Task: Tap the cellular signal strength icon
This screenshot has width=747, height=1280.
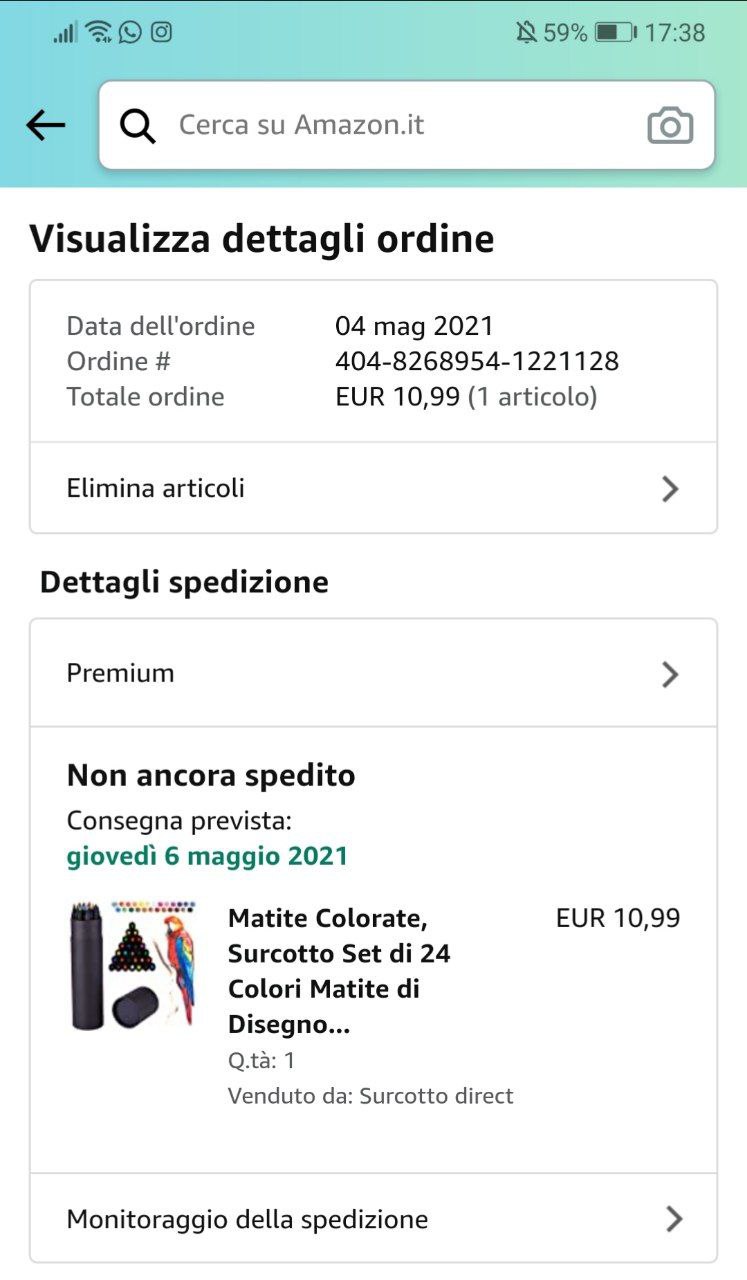Action: click(66, 33)
